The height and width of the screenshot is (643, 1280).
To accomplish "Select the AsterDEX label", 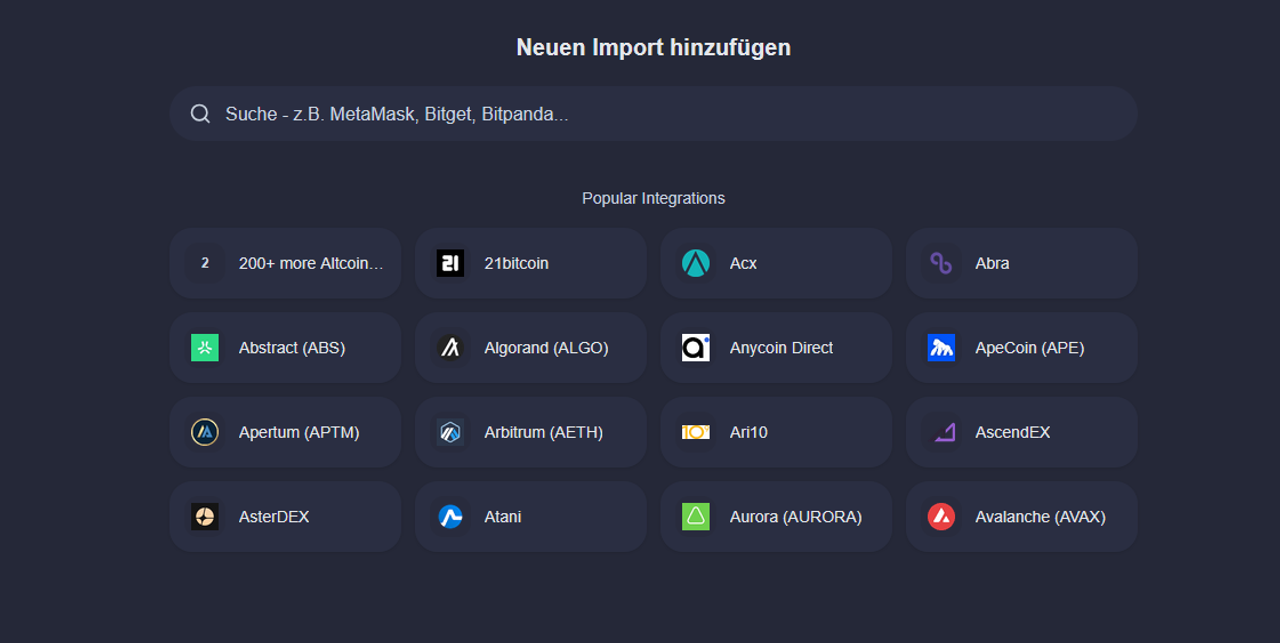I will pyautogui.click(x=274, y=517).
